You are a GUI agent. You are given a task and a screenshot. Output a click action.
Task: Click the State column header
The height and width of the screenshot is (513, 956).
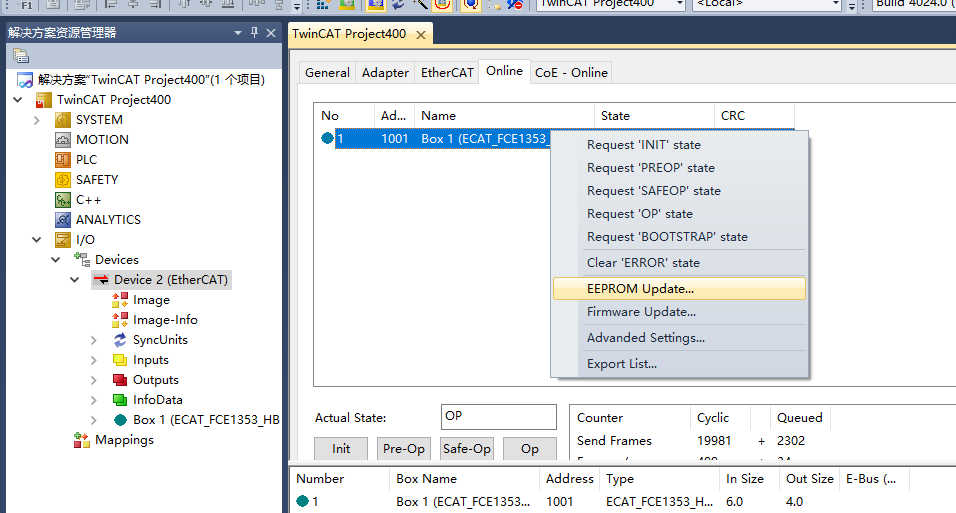point(654,115)
